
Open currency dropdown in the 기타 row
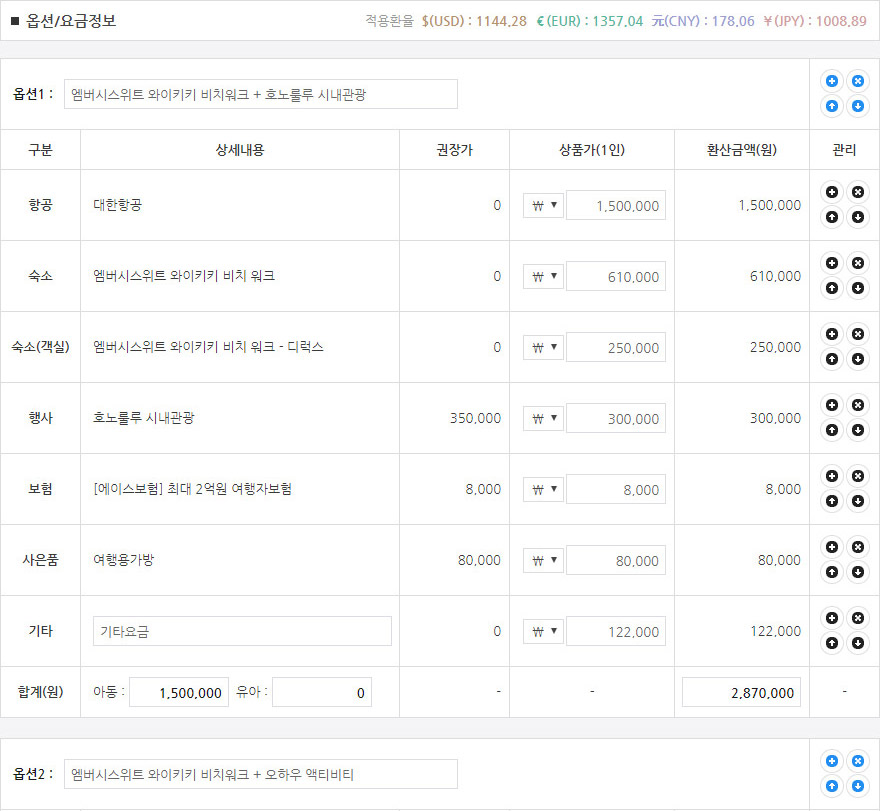[x=543, y=631]
